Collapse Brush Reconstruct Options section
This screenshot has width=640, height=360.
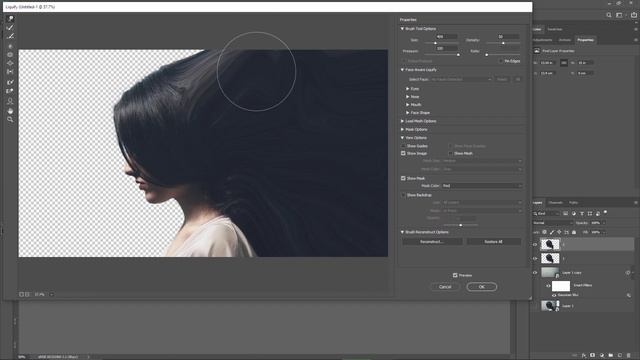(x=402, y=232)
